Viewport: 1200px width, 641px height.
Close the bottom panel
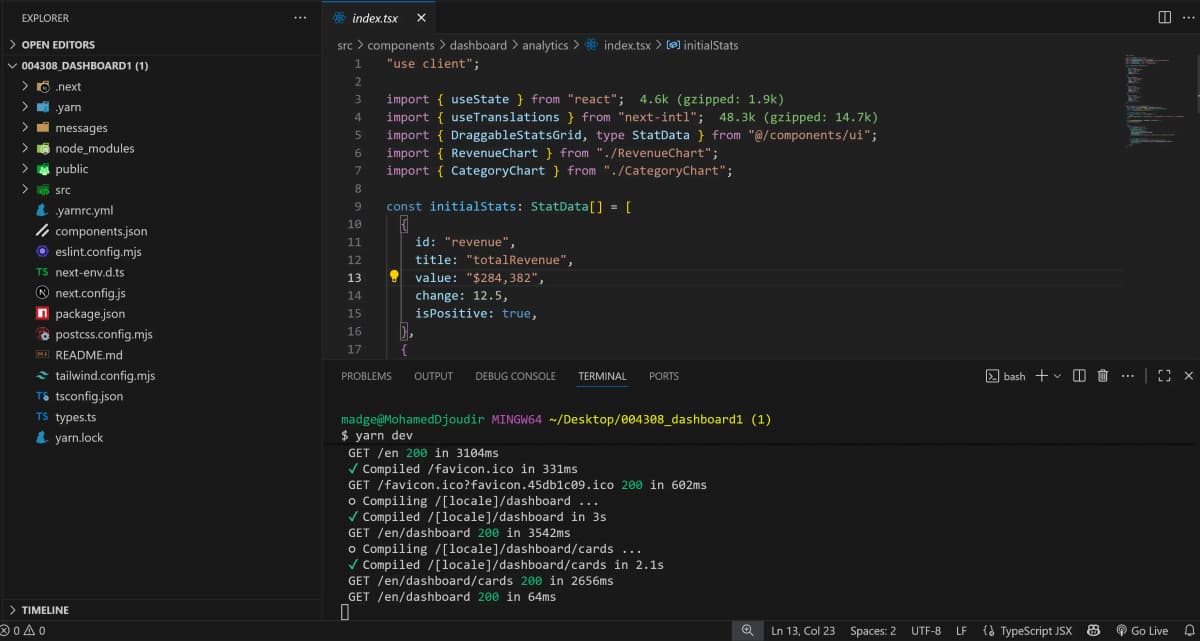click(1188, 376)
